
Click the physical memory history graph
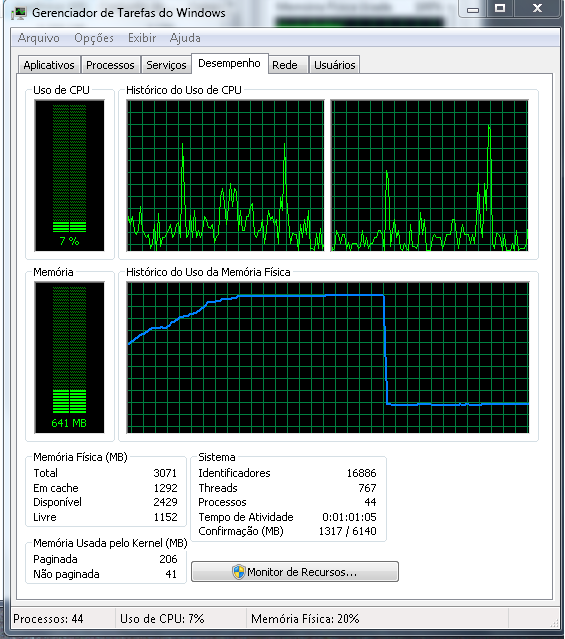pyautogui.click(x=328, y=357)
